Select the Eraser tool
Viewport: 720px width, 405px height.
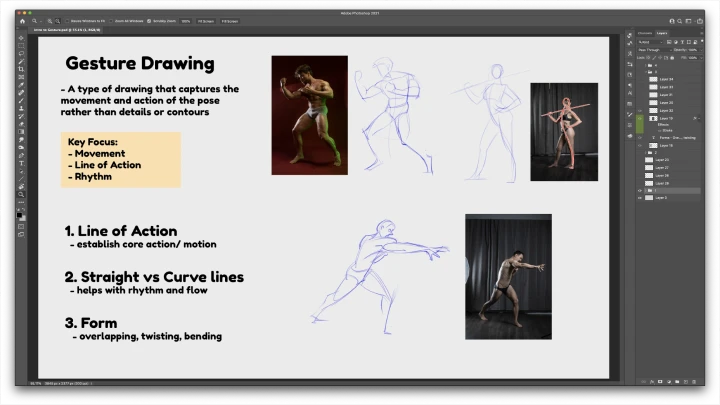tap(21, 124)
